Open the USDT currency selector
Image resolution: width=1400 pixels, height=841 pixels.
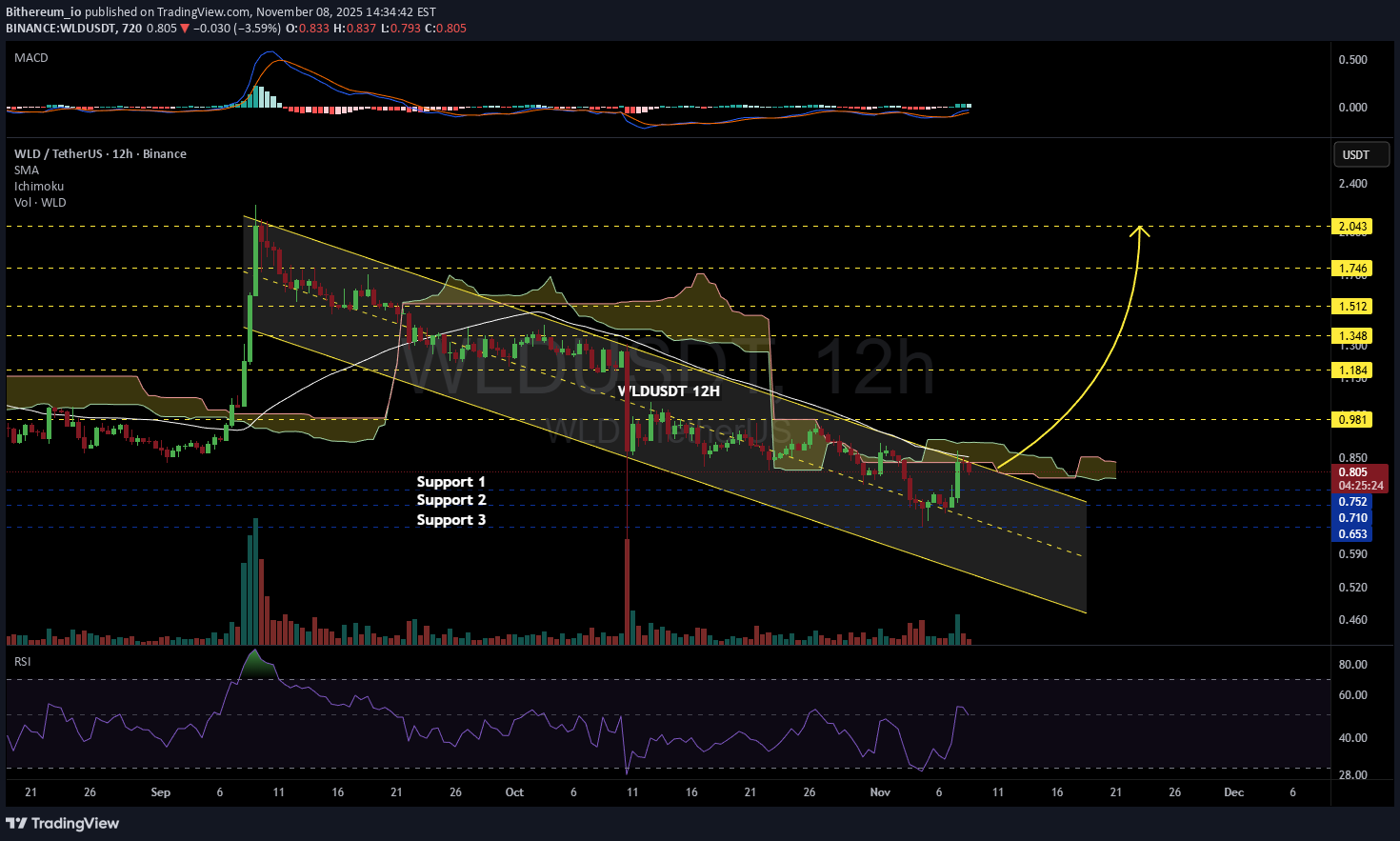1356,154
